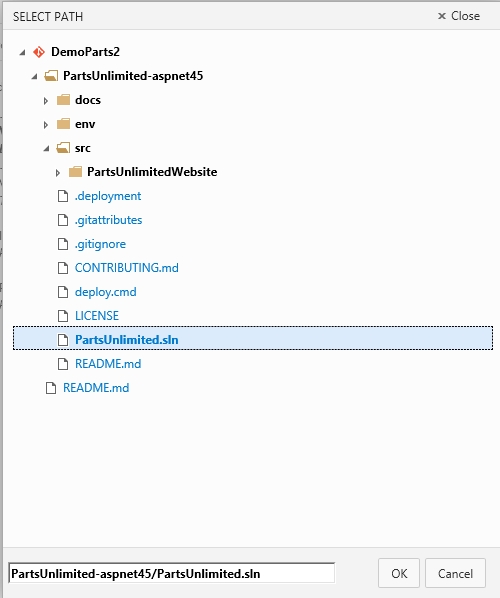Select the CONTRIBUTING.md file
This screenshot has width=500, height=598.
click(127, 268)
